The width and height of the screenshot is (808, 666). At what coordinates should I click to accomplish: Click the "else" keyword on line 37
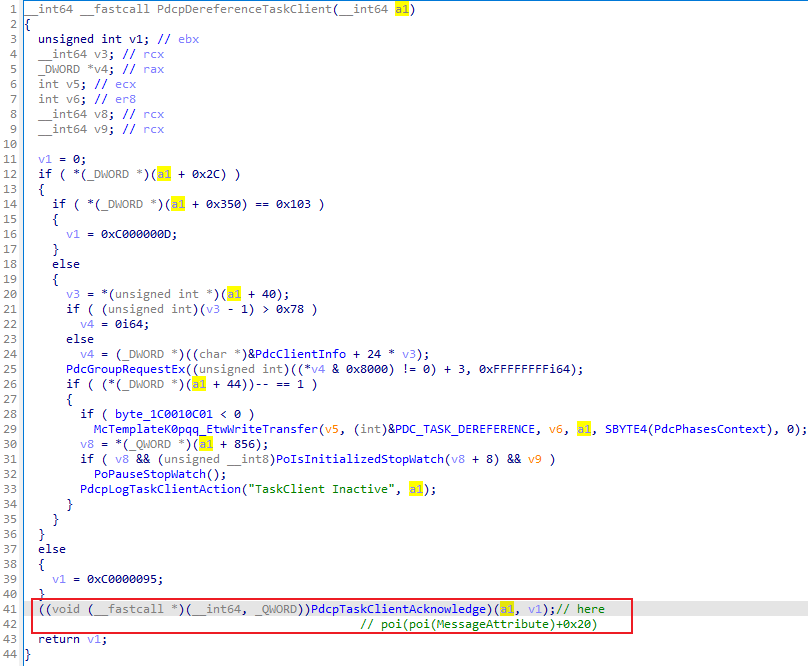pyautogui.click(x=52, y=549)
